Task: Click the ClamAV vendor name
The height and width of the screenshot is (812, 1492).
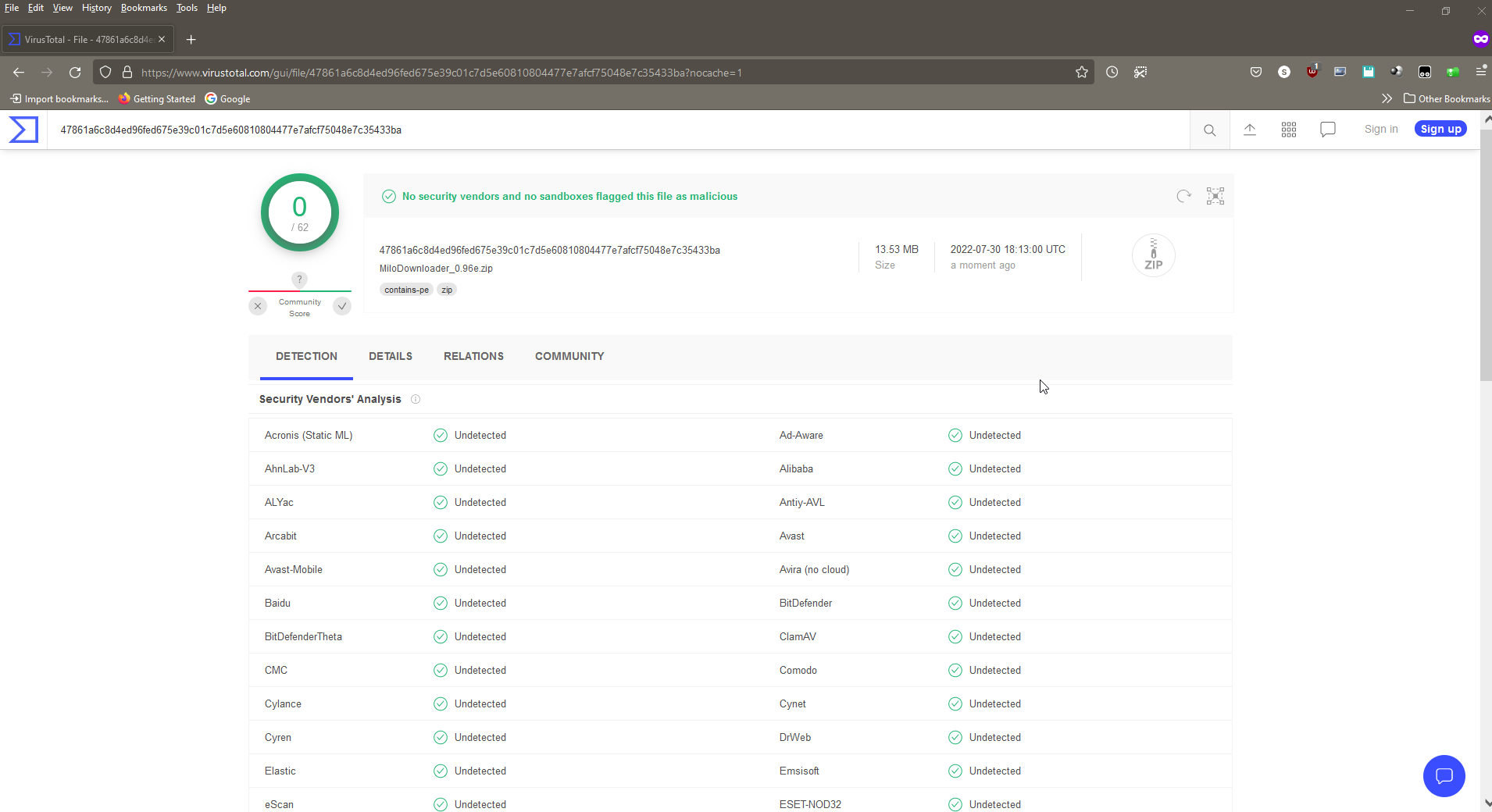Action: click(798, 637)
